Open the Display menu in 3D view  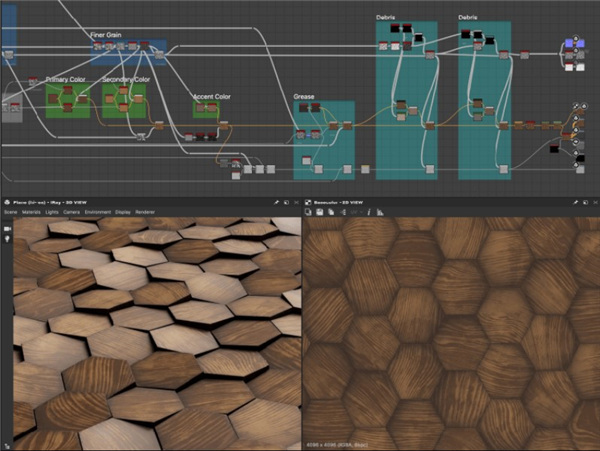pyautogui.click(x=122, y=212)
